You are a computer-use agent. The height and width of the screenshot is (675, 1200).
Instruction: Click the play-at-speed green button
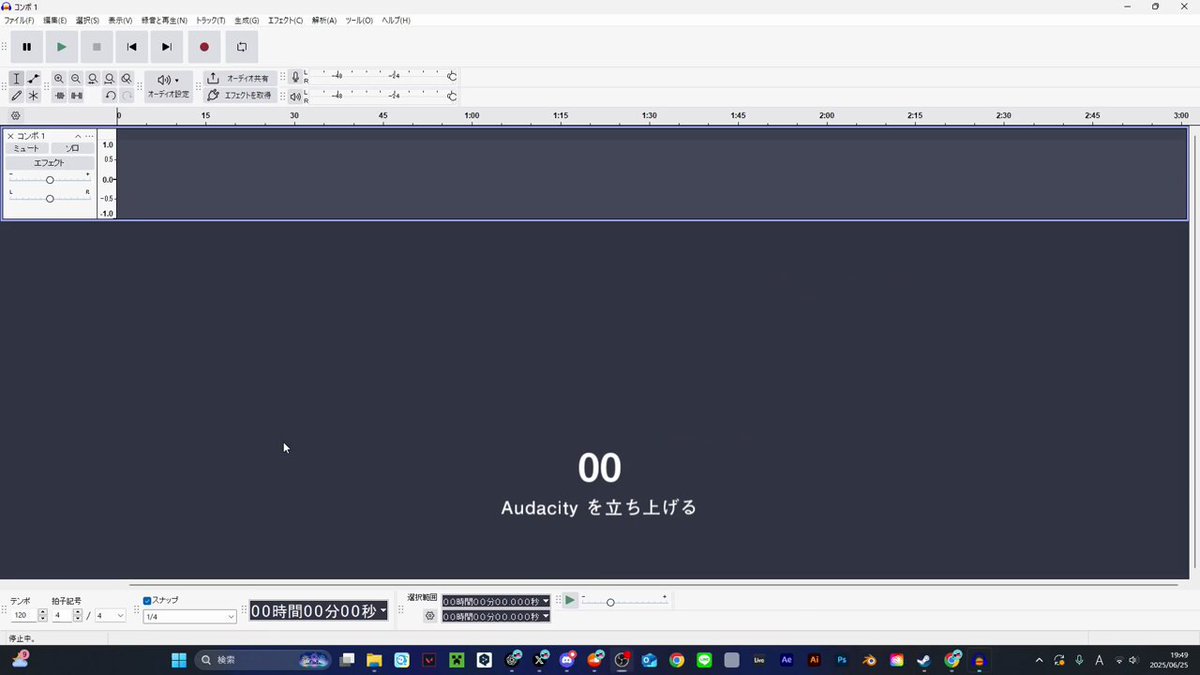pyautogui.click(x=570, y=600)
